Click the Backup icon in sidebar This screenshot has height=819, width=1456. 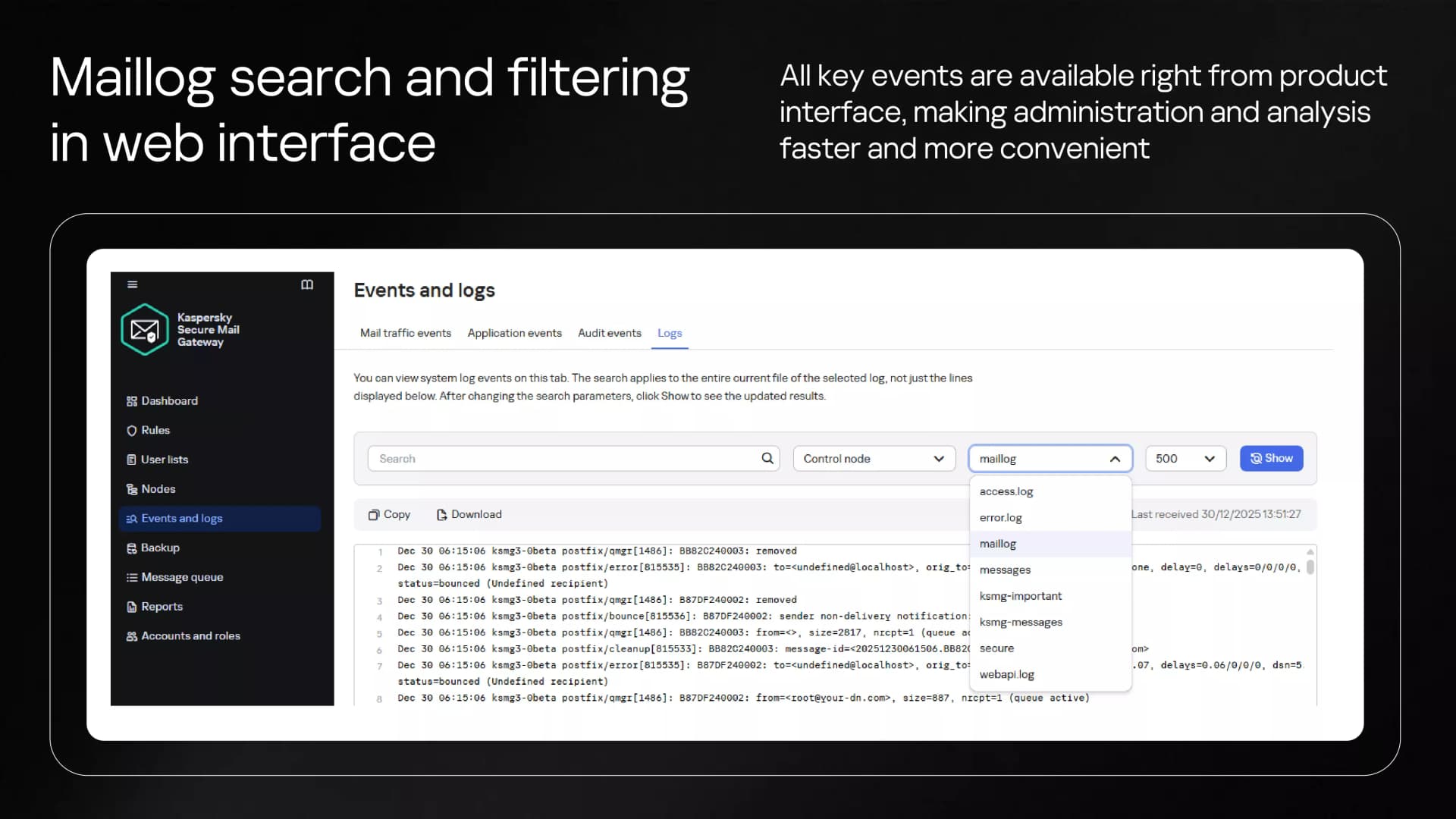[132, 548]
